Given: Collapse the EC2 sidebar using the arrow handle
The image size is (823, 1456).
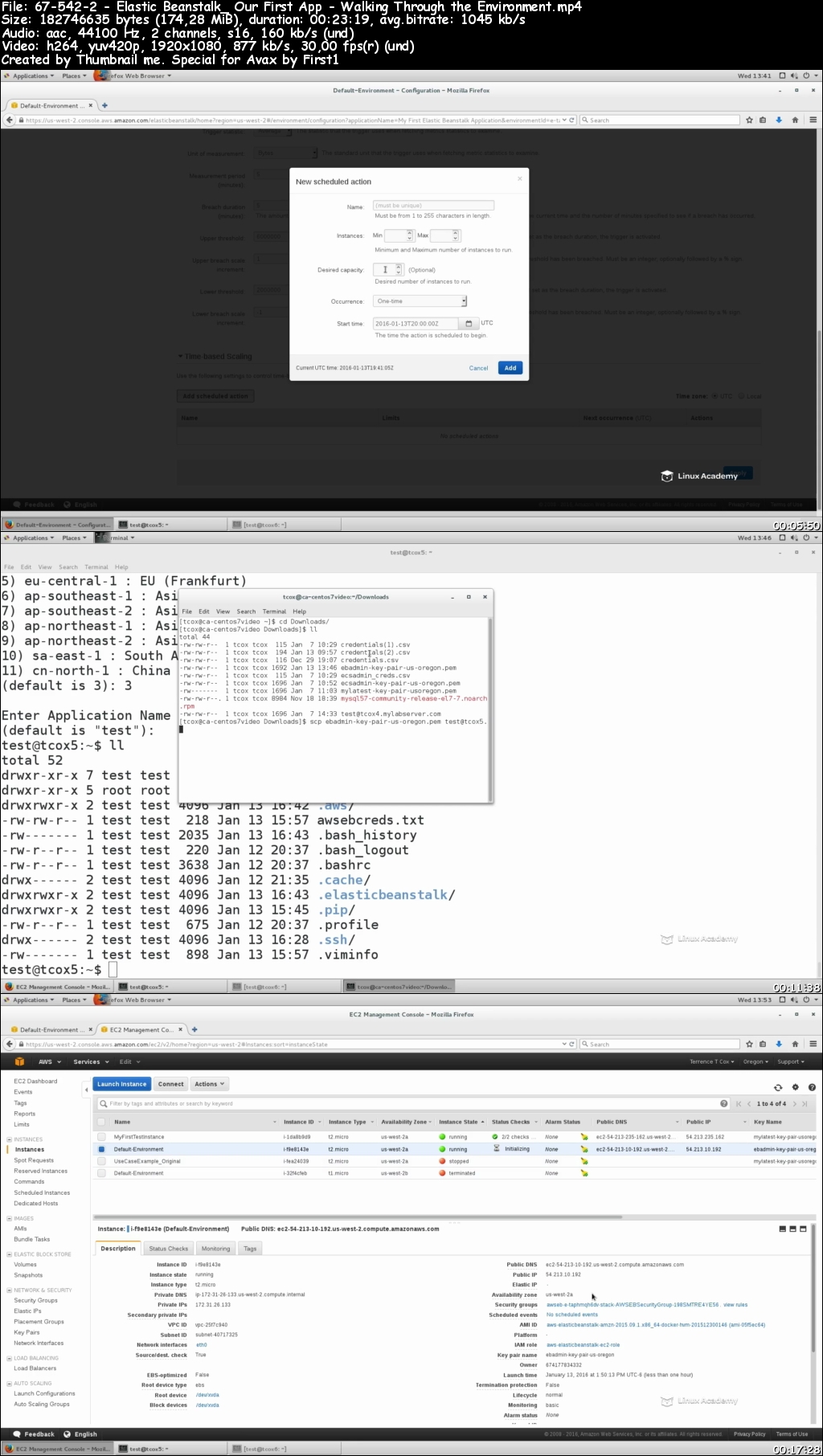Looking at the screenshot, I should point(86,1090).
